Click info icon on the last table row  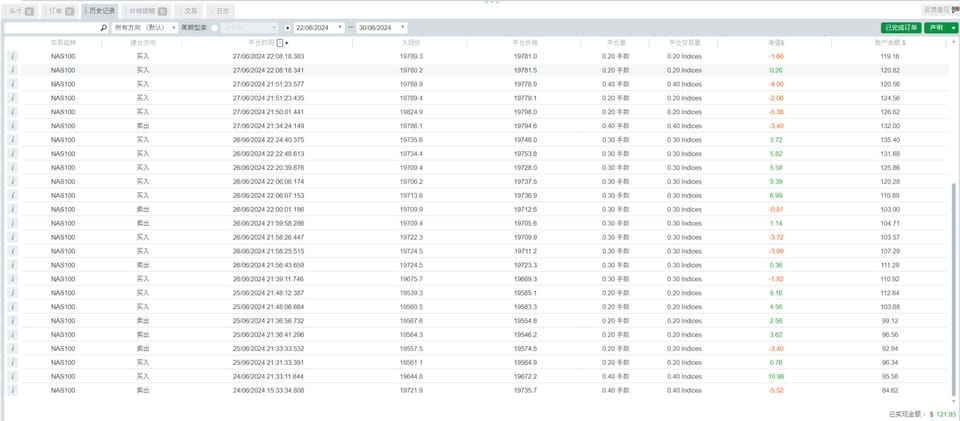tap(13, 390)
